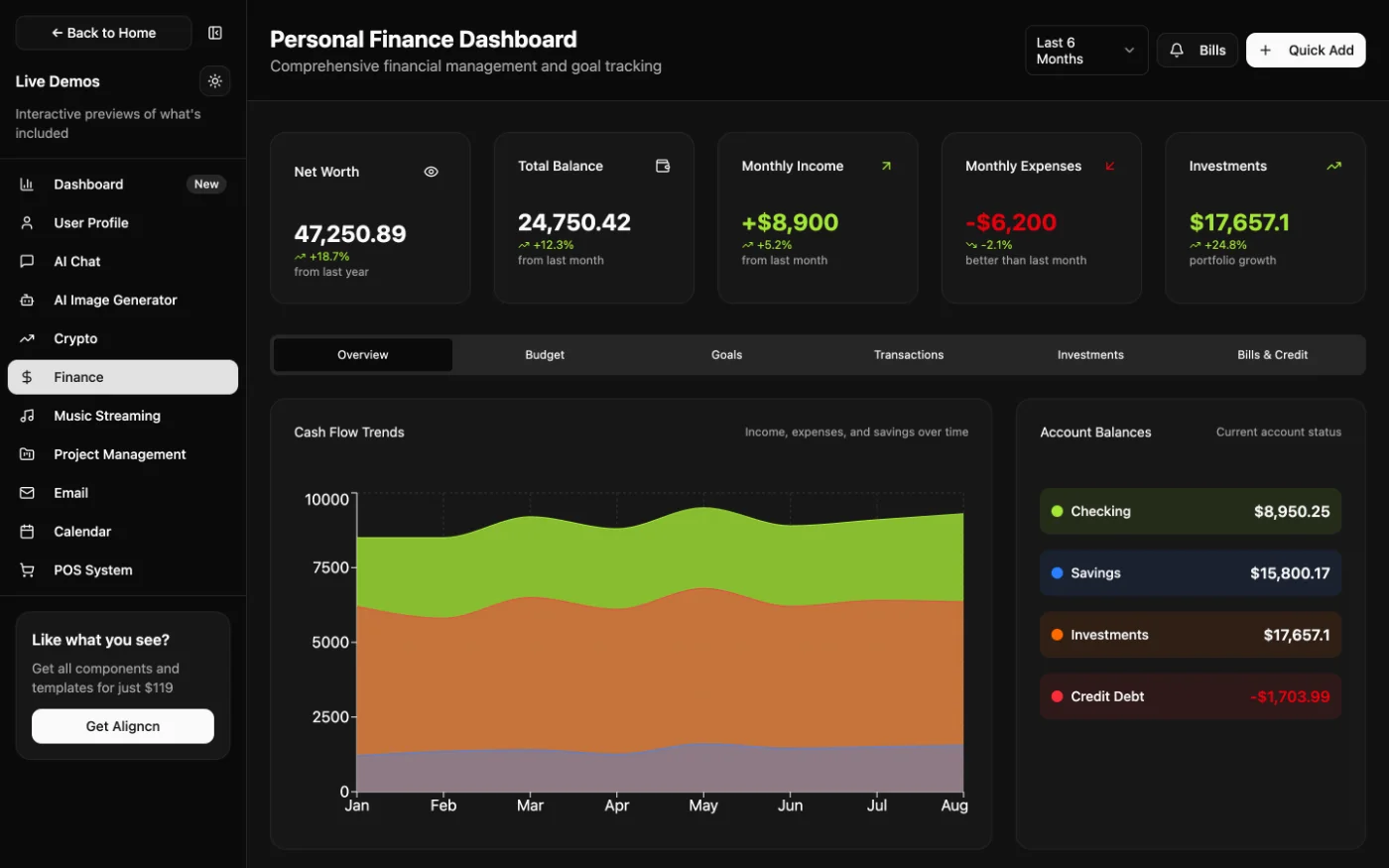The width and height of the screenshot is (1389, 868).
Task: Click the AI Image Generator robot icon
Action: tap(27, 301)
